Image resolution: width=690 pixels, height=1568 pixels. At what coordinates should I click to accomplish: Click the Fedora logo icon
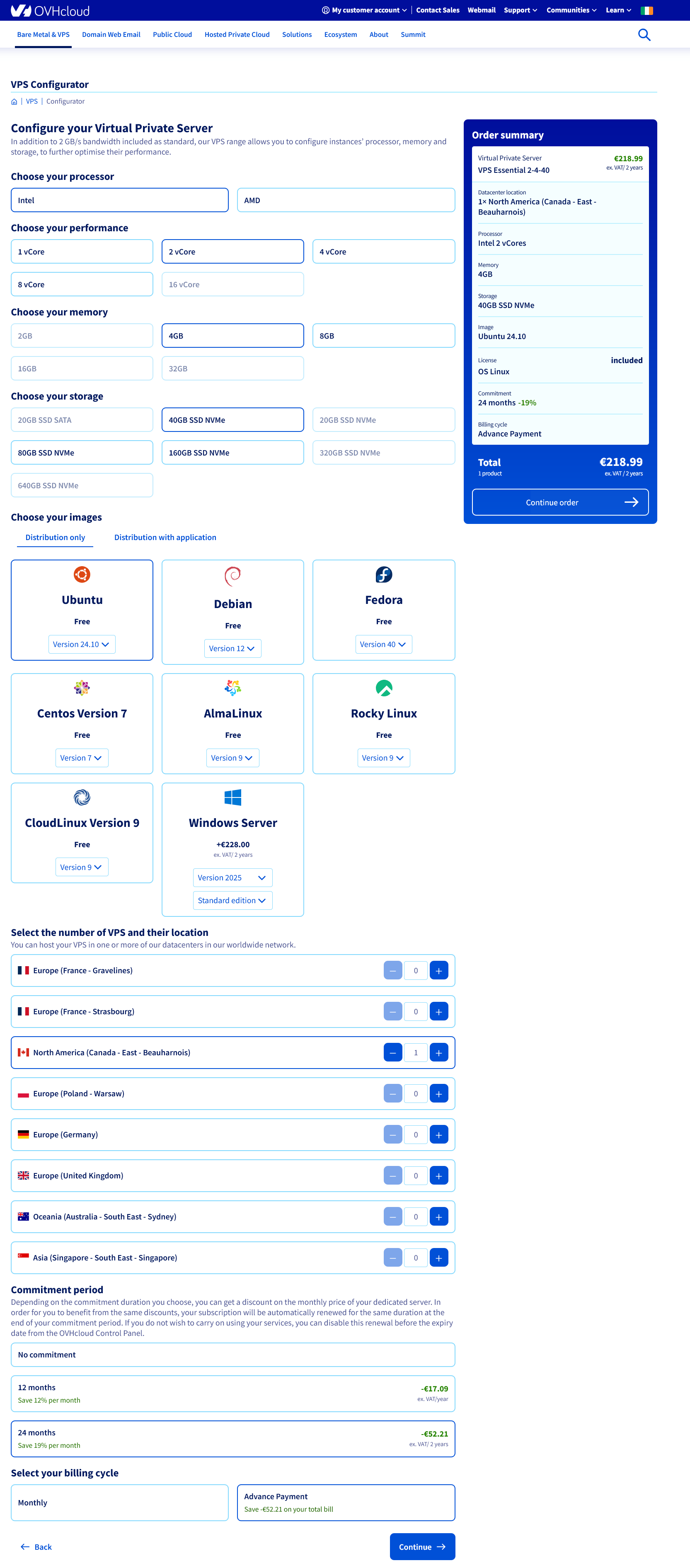[384, 574]
